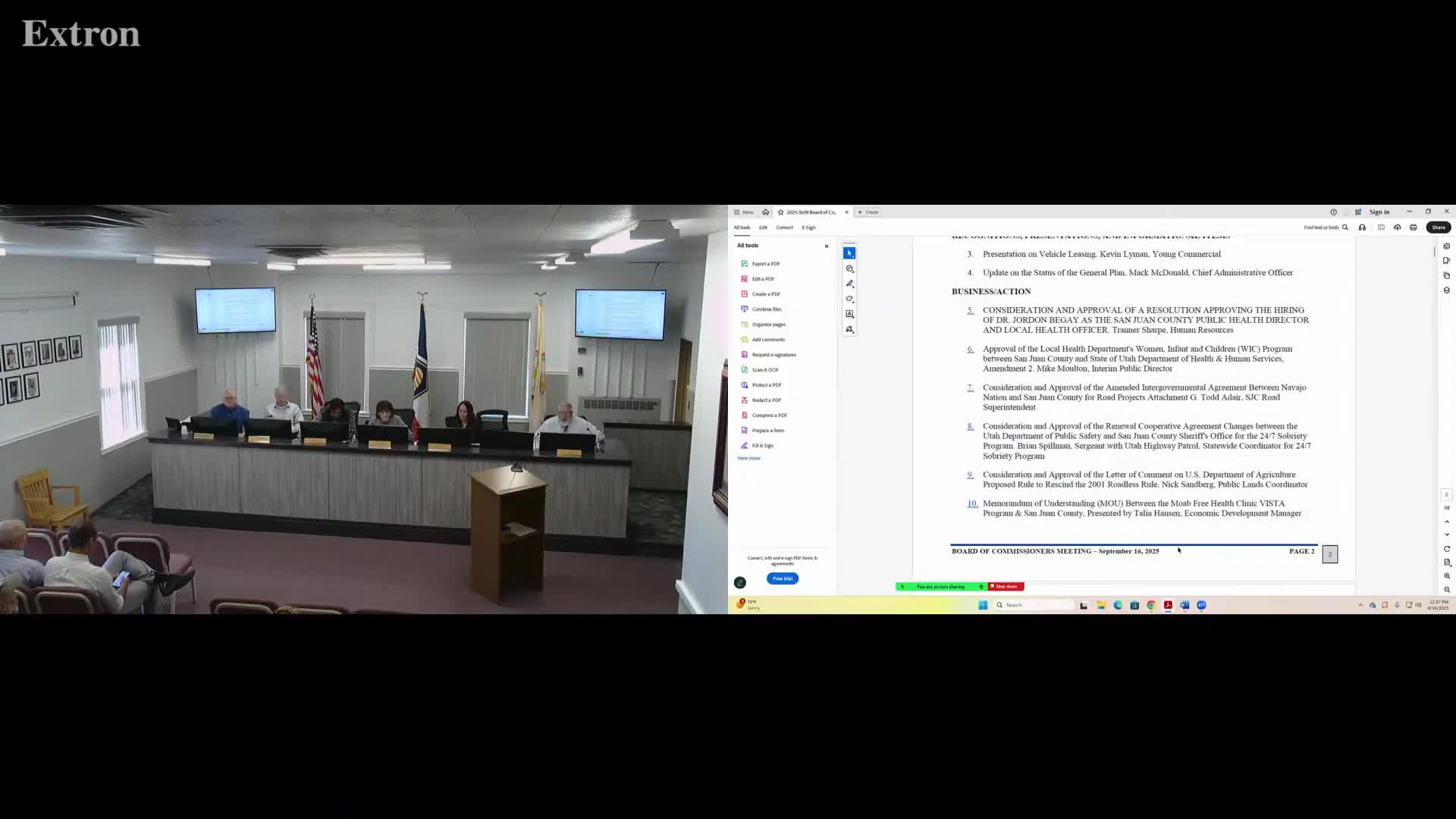The height and width of the screenshot is (819, 1456).
Task: Zoom in using magnifier plus icon
Action: [x=1446, y=576]
